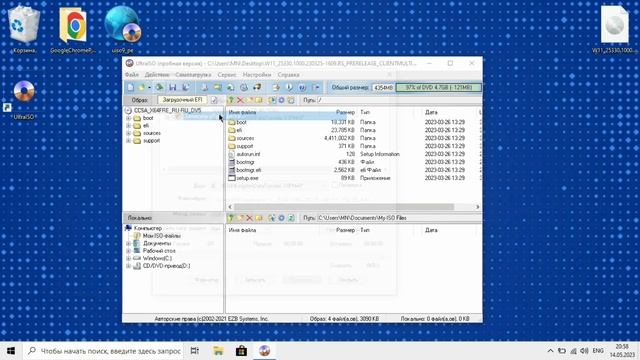Click the New image toolbar icon
The height and width of the screenshot is (360, 640).
tap(131, 87)
